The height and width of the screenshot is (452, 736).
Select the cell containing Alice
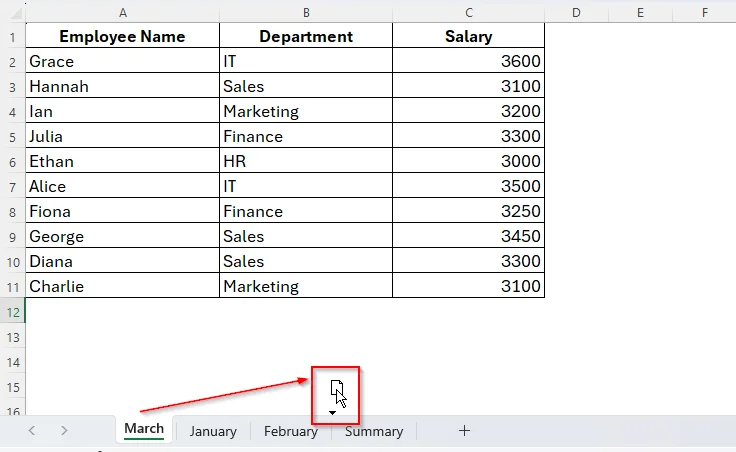[x=123, y=186]
